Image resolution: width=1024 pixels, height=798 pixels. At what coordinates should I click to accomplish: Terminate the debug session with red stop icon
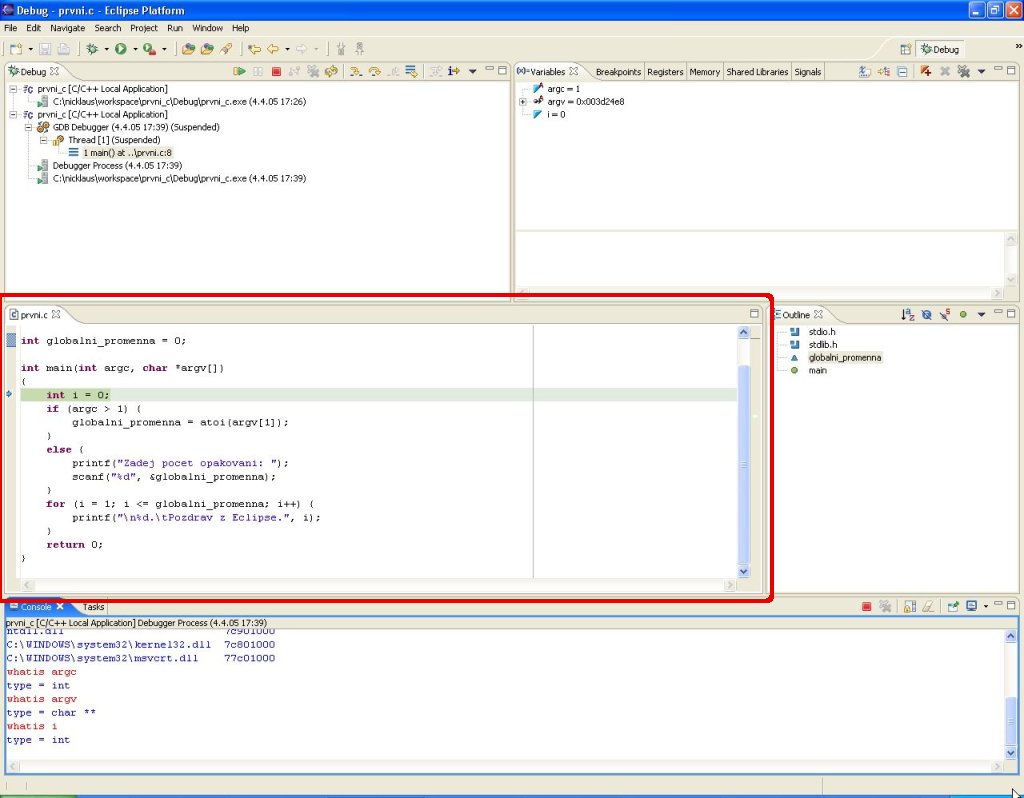pyautogui.click(x=277, y=71)
